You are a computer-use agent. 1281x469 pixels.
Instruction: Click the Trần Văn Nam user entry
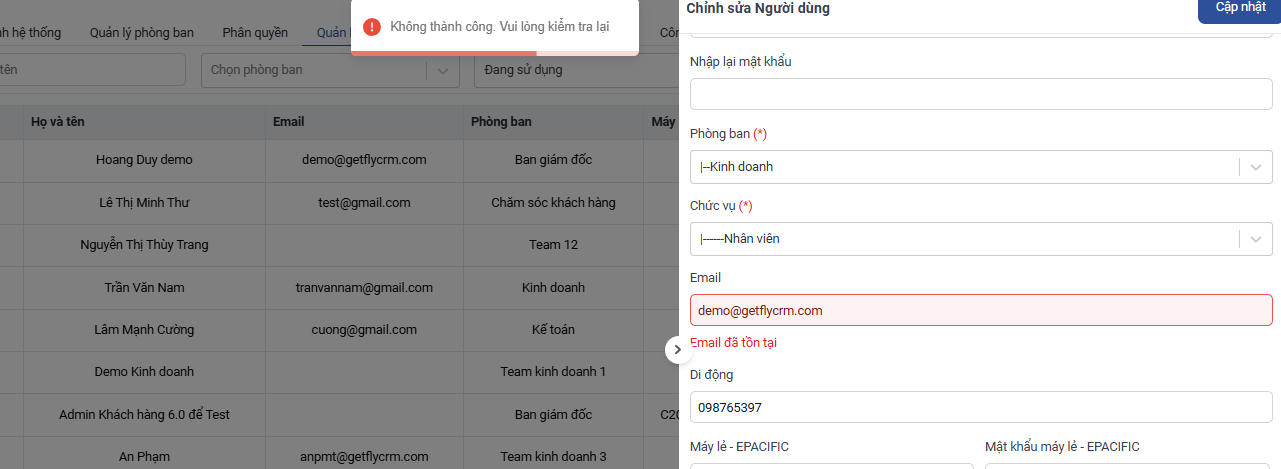click(144, 288)
